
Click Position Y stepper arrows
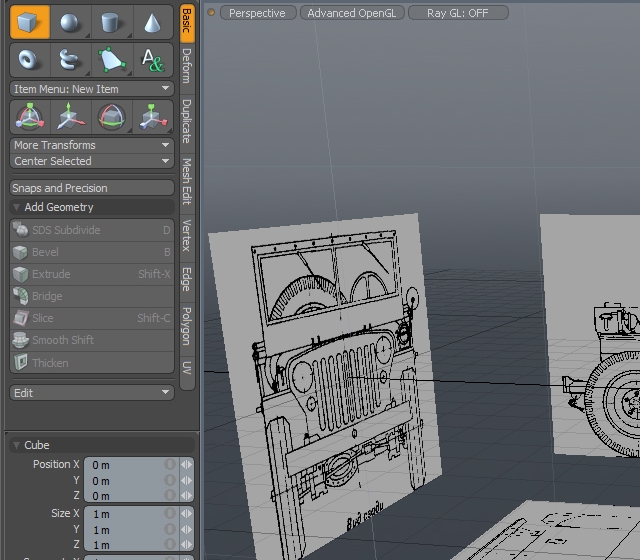click(x=187, y=480)
